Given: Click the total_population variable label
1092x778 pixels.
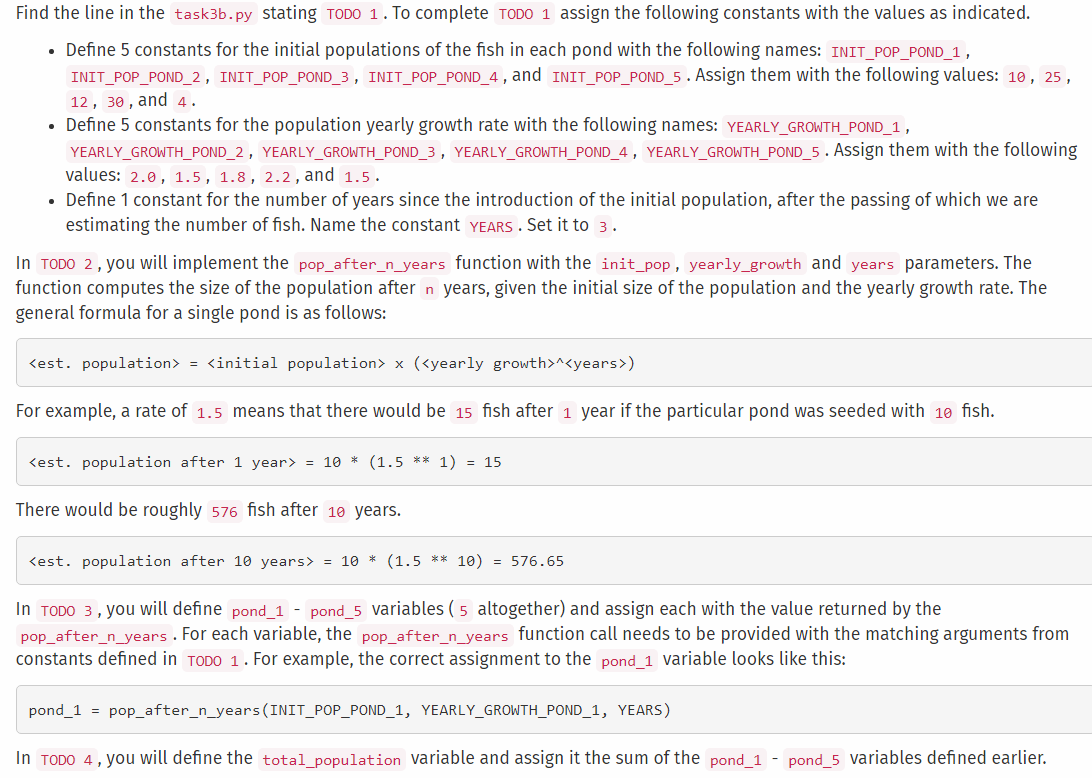Looking at the screenshot, I should (331, 760).
